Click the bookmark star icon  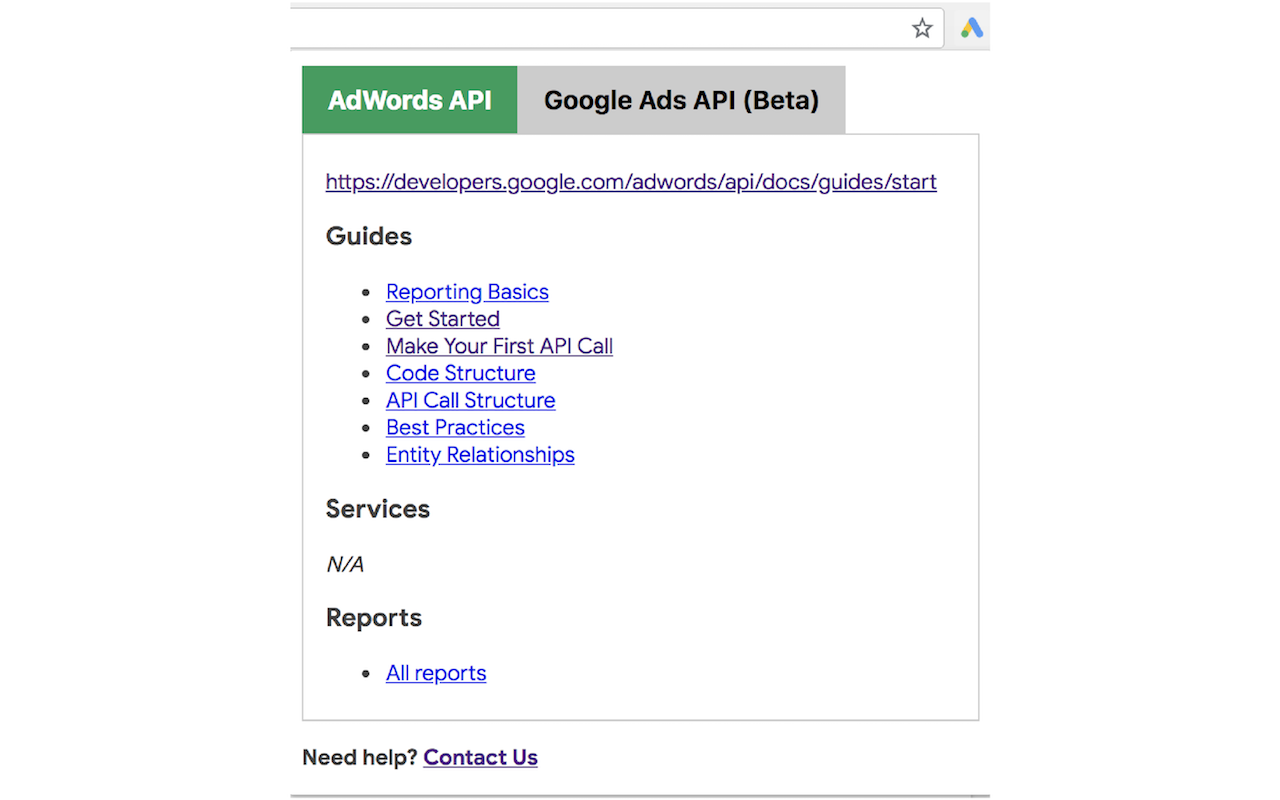click(x=921, y=27)
